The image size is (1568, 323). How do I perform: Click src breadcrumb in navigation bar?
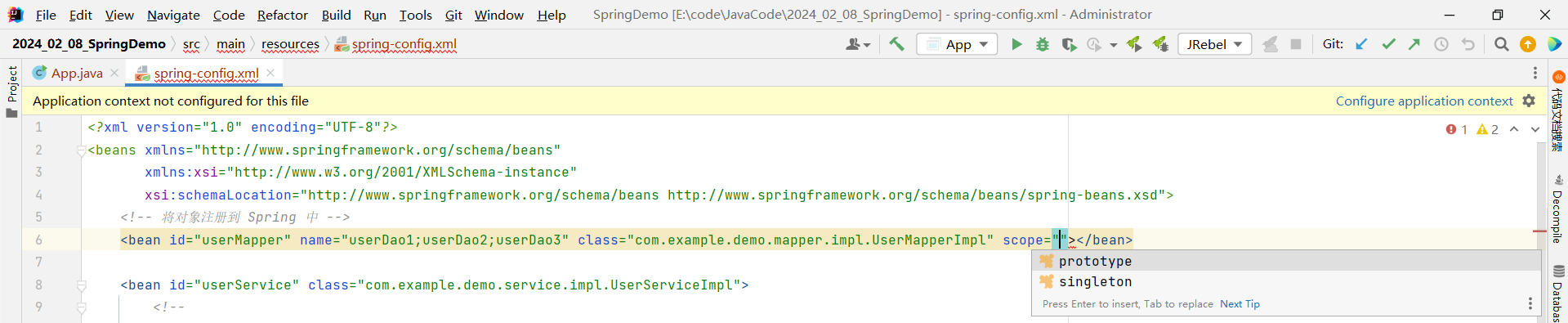tap(191, 44)
